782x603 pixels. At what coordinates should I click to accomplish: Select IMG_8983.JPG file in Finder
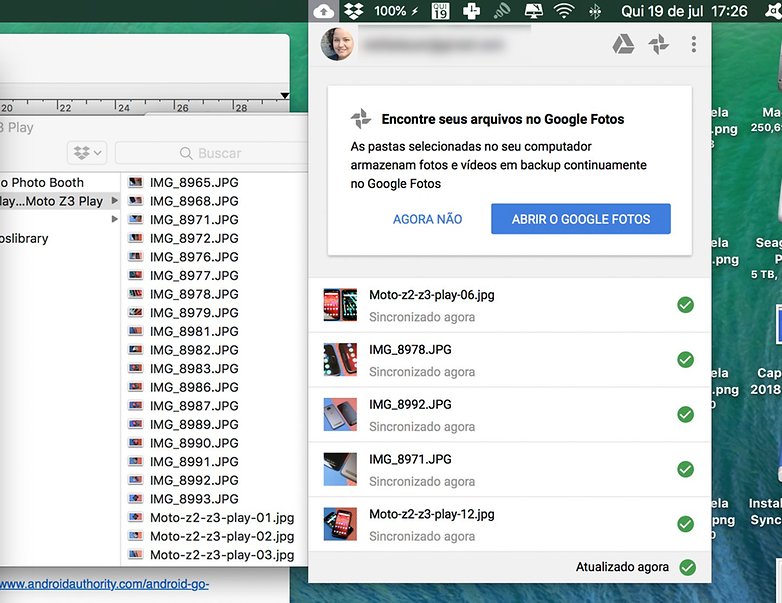click(x=194, y=368)
